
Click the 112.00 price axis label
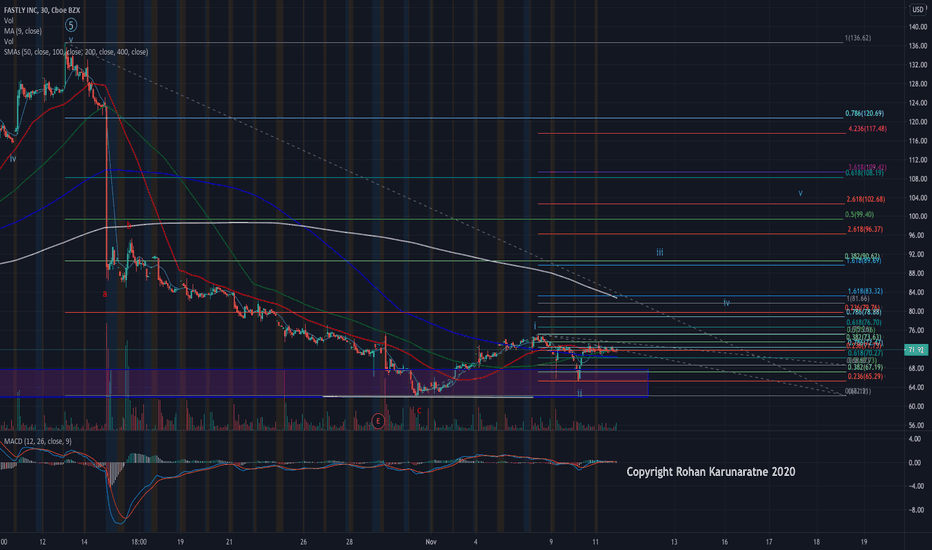click(918, 160)
